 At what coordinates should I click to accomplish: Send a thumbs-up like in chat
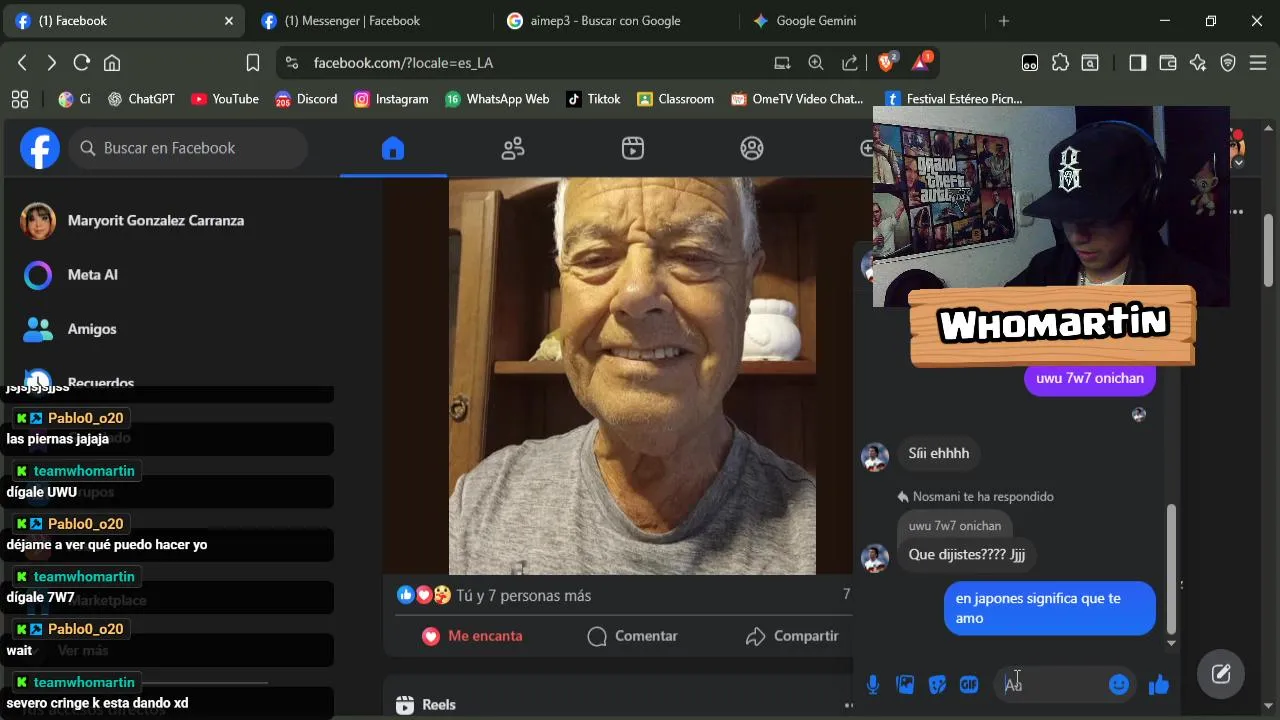click(1159, 684)
